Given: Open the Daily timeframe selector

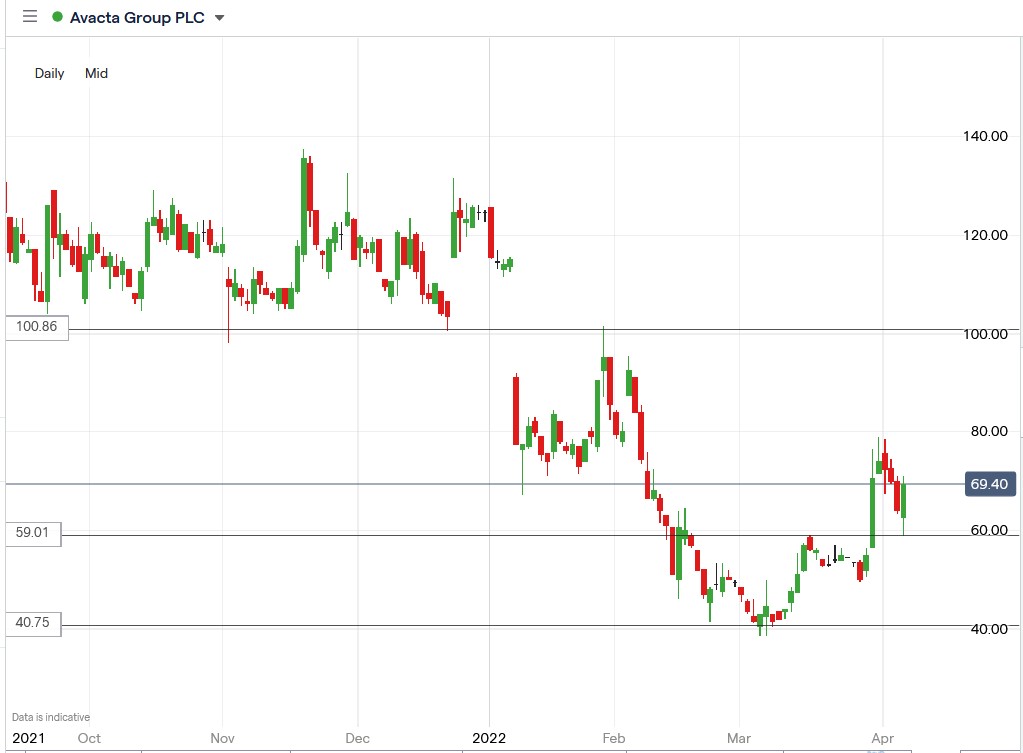Looking at the screenshot, I should [x=48, y=73].
